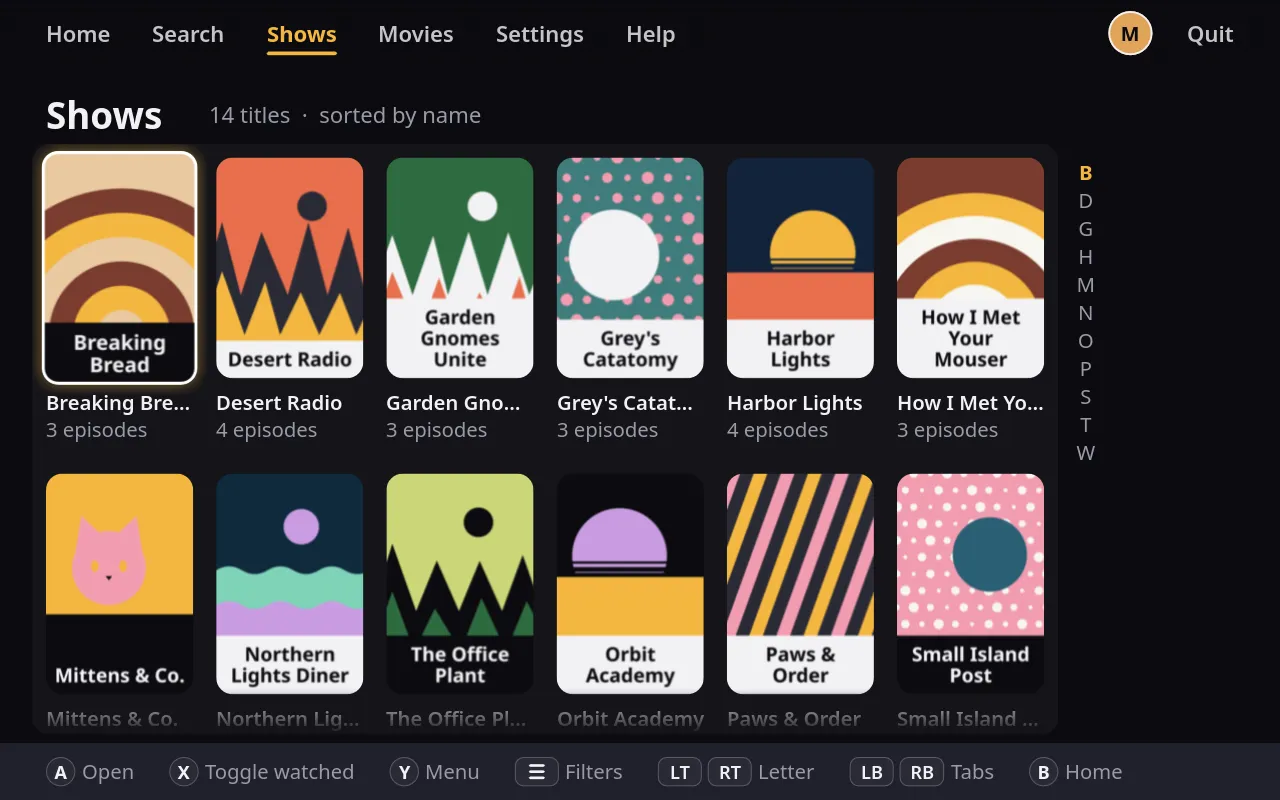Jump to letter T in index
Viewport: 1280px width, 800px height.
pos(1086,425)
